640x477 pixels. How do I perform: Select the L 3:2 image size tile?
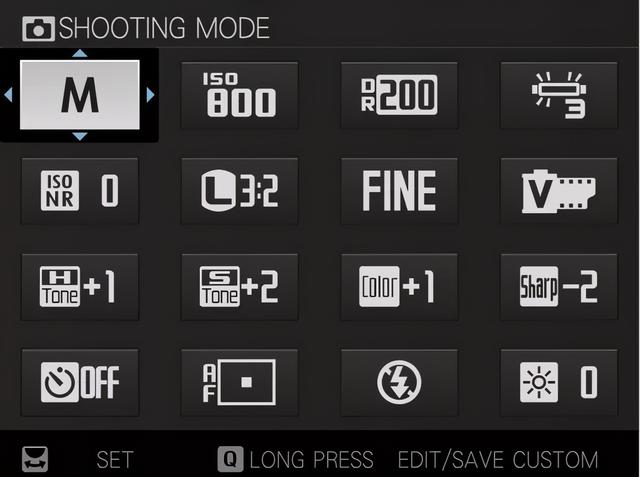(240, 191)
